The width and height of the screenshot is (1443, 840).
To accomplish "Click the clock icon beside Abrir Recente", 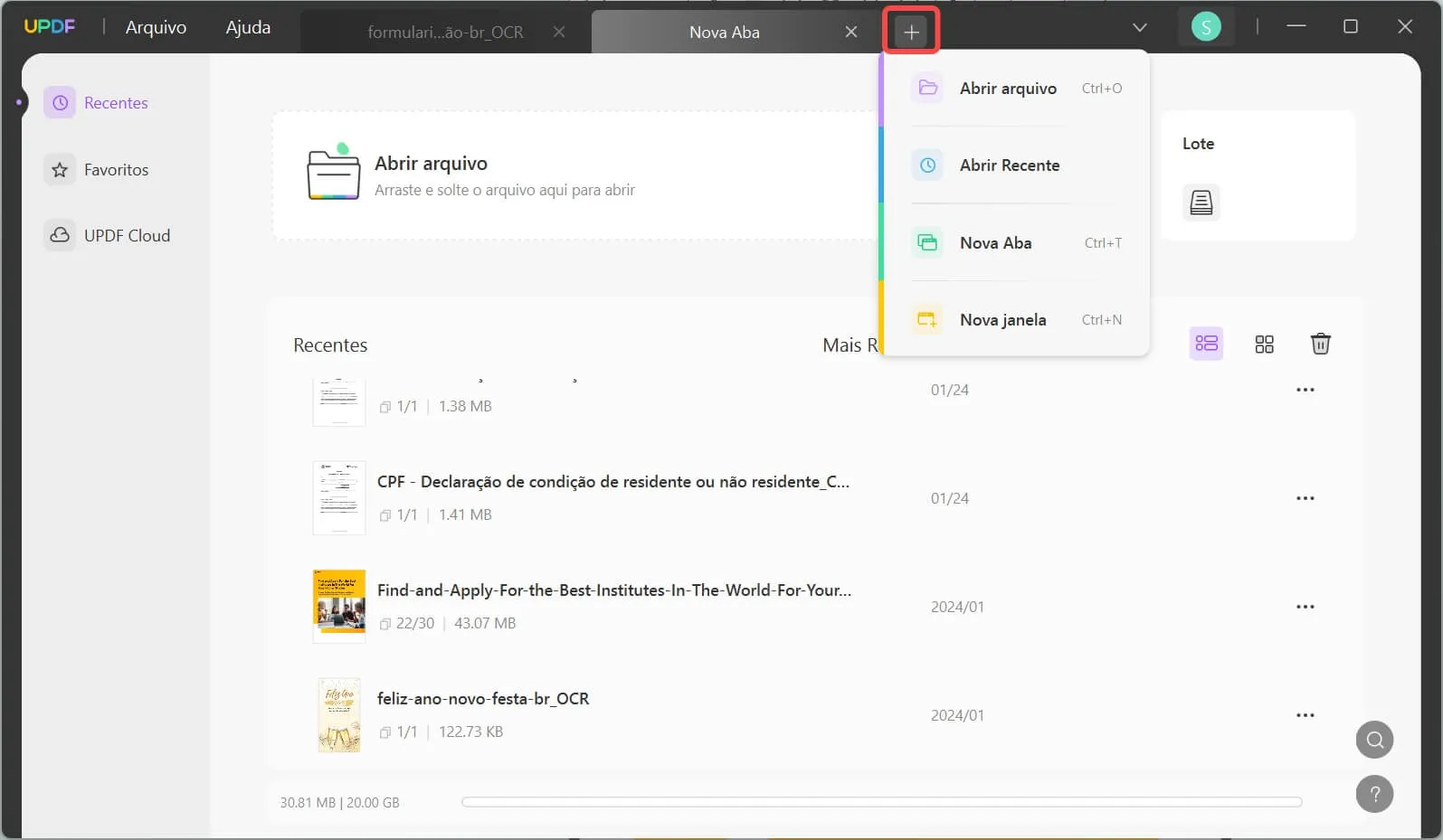I will coord(927,165).
